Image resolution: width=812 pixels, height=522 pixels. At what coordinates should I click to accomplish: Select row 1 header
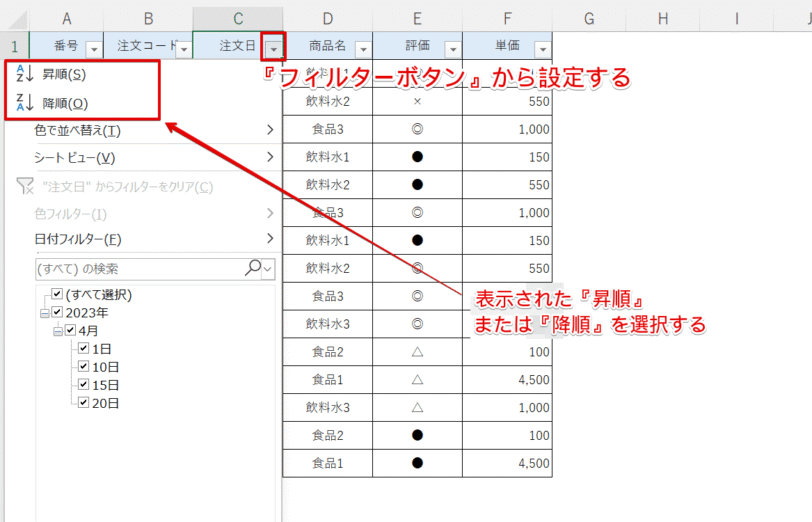pyautogui.click(x=14, y=46)
